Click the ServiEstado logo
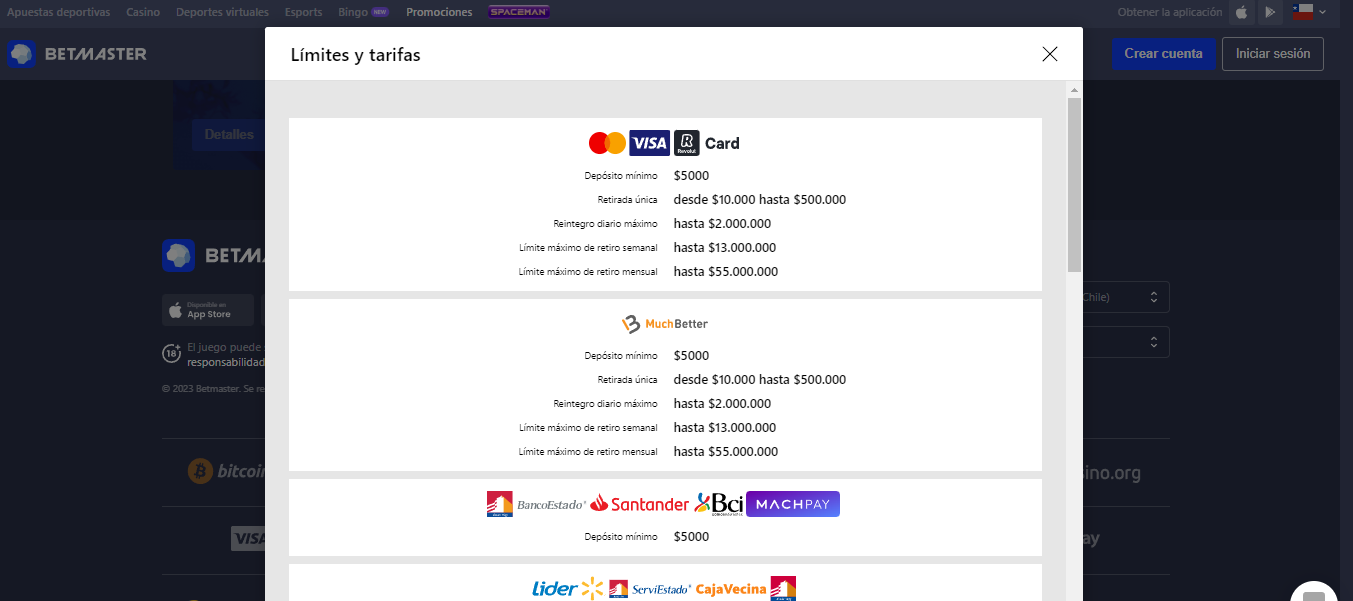 click(x=650, y=589)
